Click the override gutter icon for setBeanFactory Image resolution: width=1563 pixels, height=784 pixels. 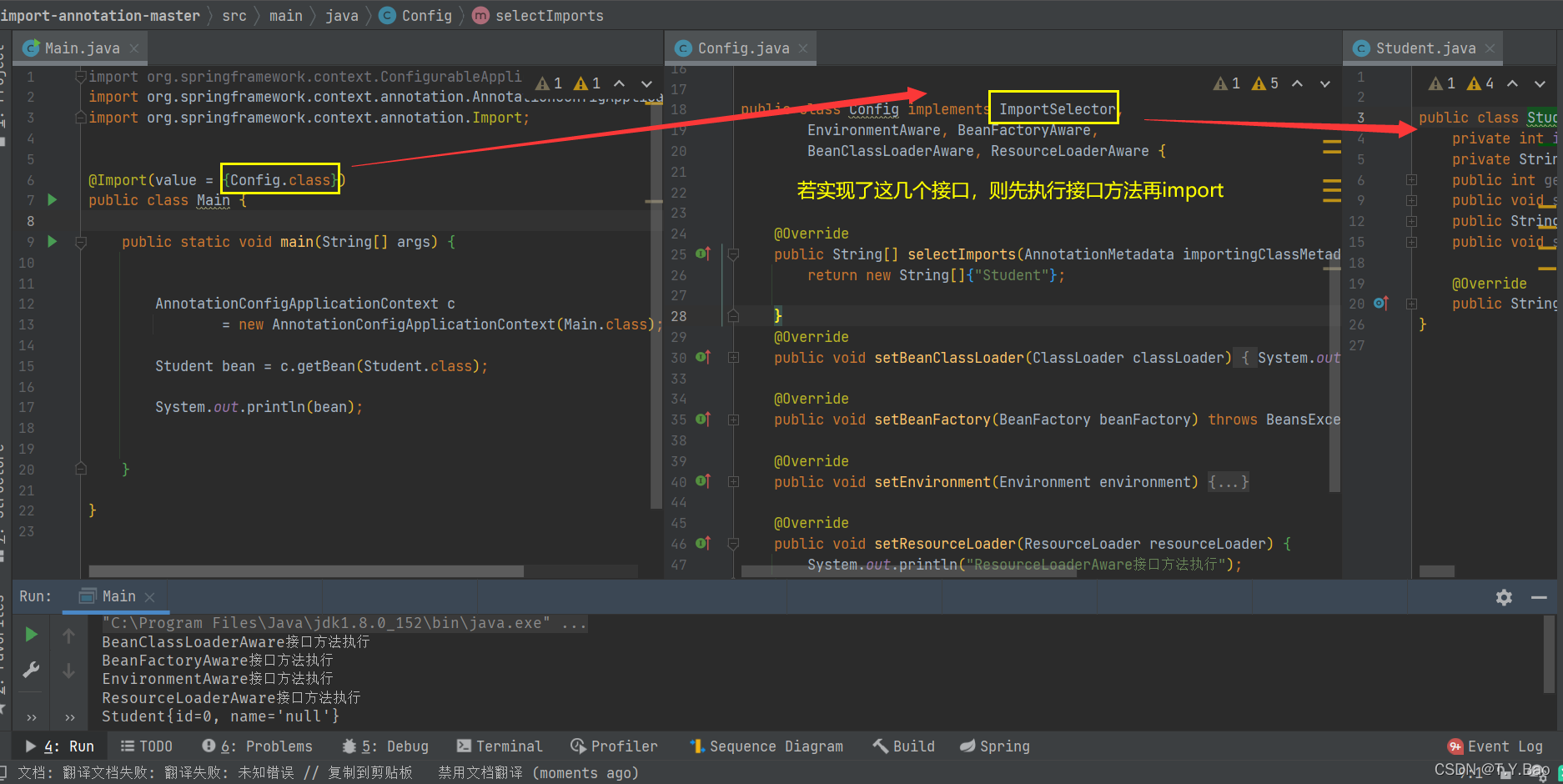pos(703,419)
